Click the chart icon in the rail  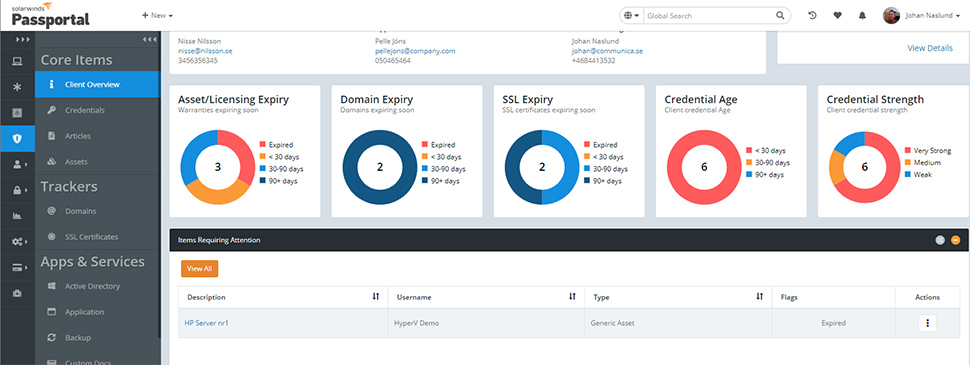[x=17, y=216]
